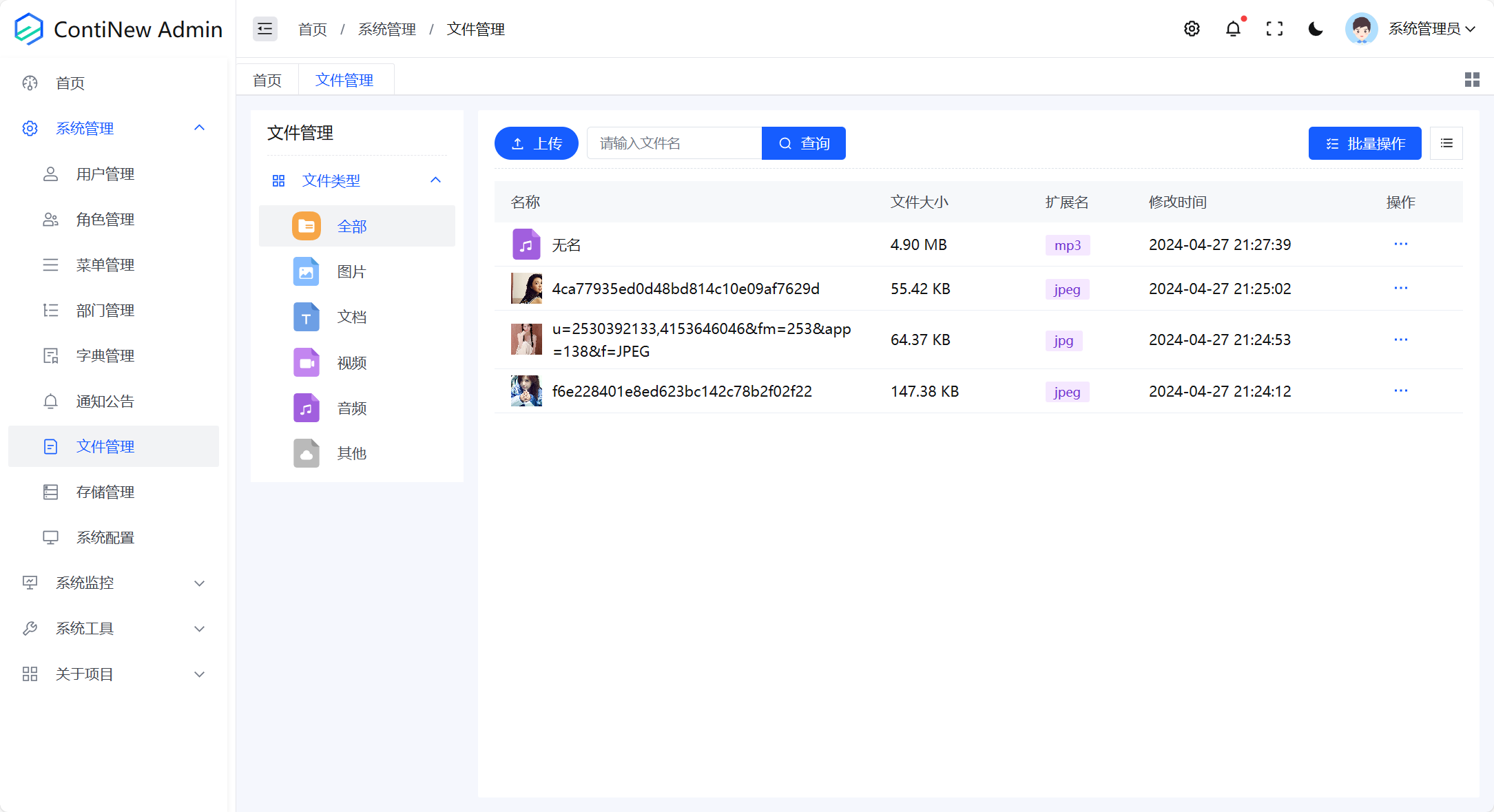Open notifications via bell icon

(x=1233, y=29)
